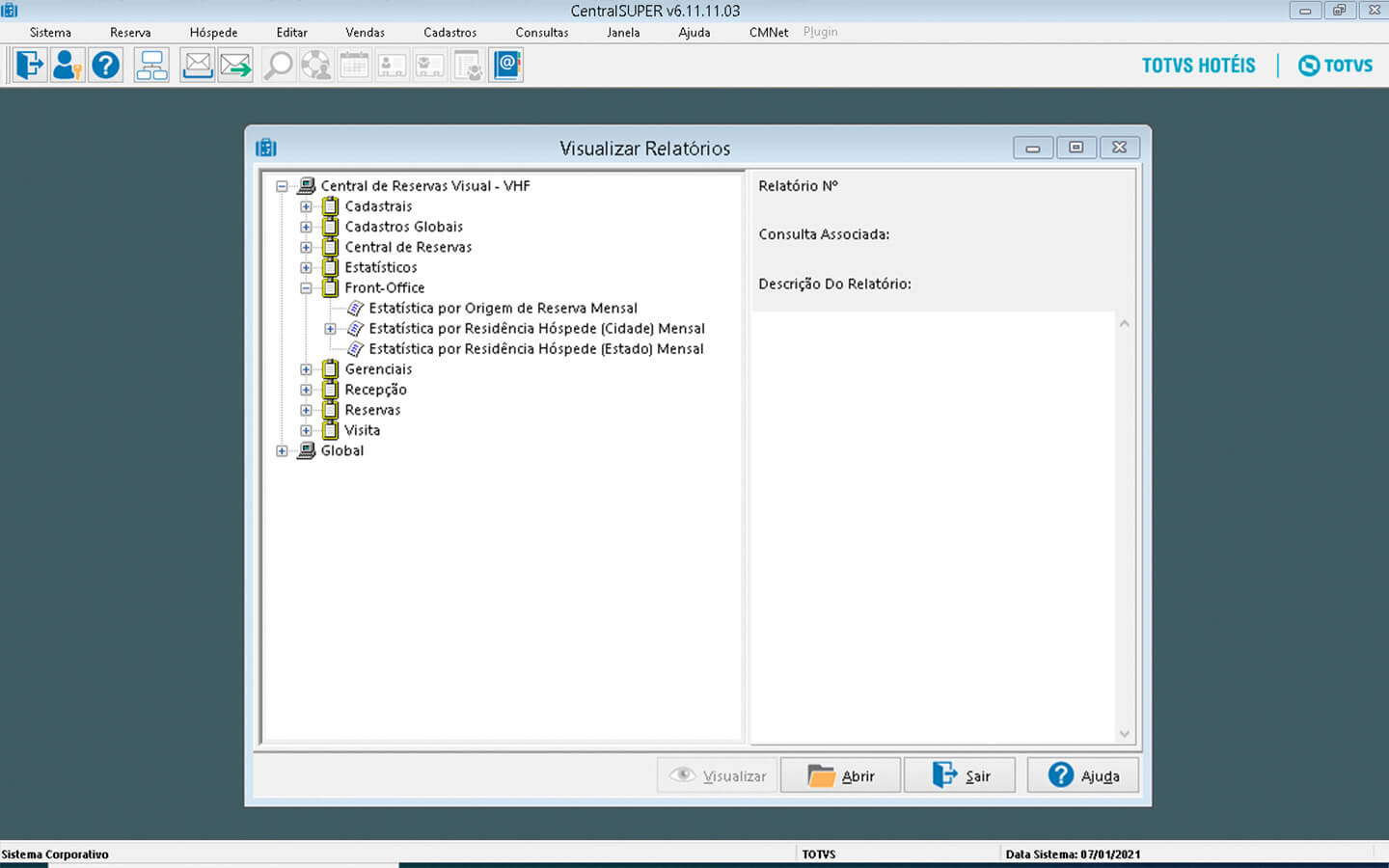Select Estatística por Origem de Reserva Mensal report
This screenshot has width=1389, height=868.
pyautogui.click(x=502, y=309)
